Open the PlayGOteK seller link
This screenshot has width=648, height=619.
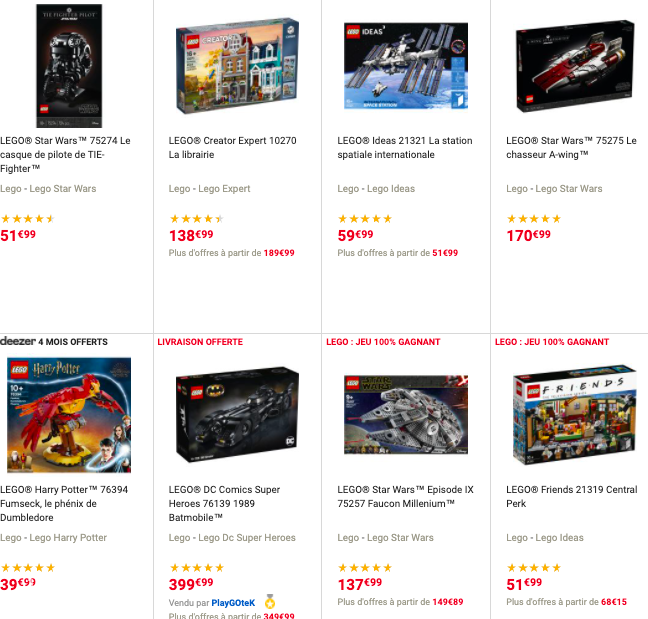pos(233,603)
